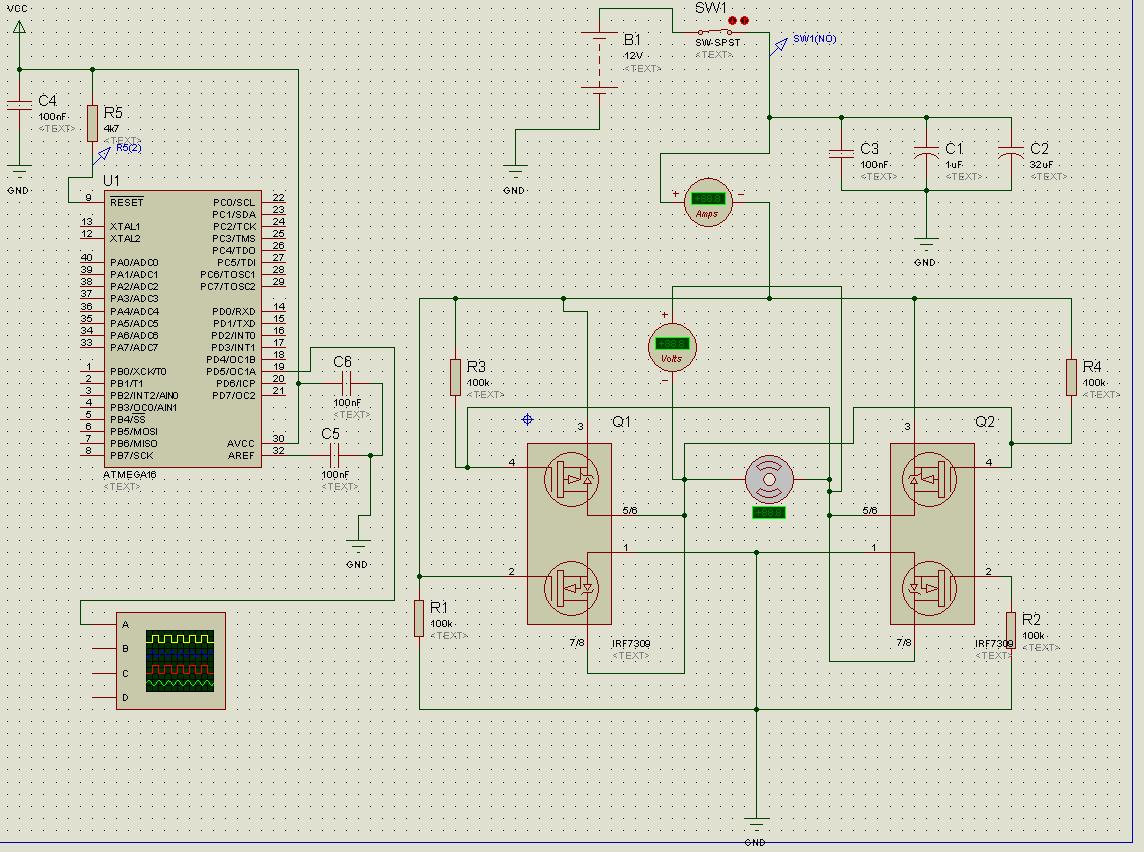The height and width of the screenshot is (852, 1144).
Task: Click the blue origin crosshair marker
Action: tap(528, 420)
